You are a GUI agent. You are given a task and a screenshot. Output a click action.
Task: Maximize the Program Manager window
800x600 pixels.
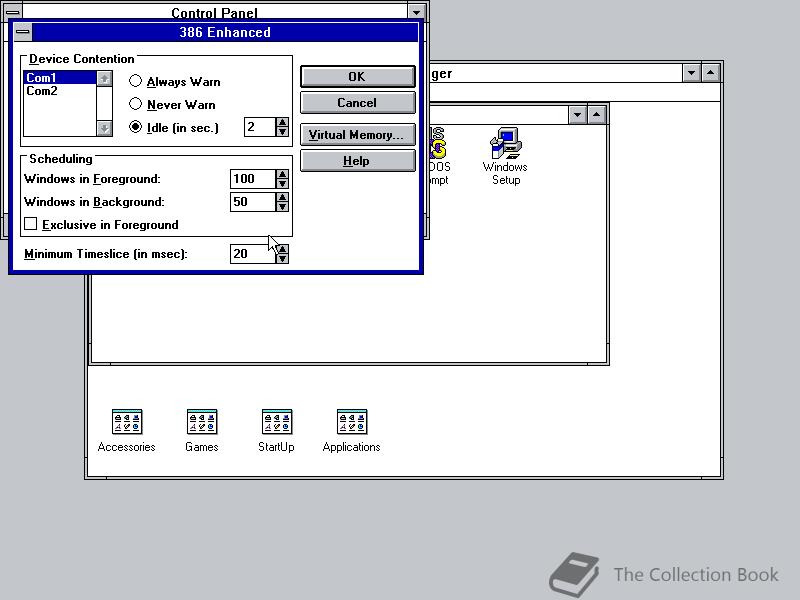(711, 73)
